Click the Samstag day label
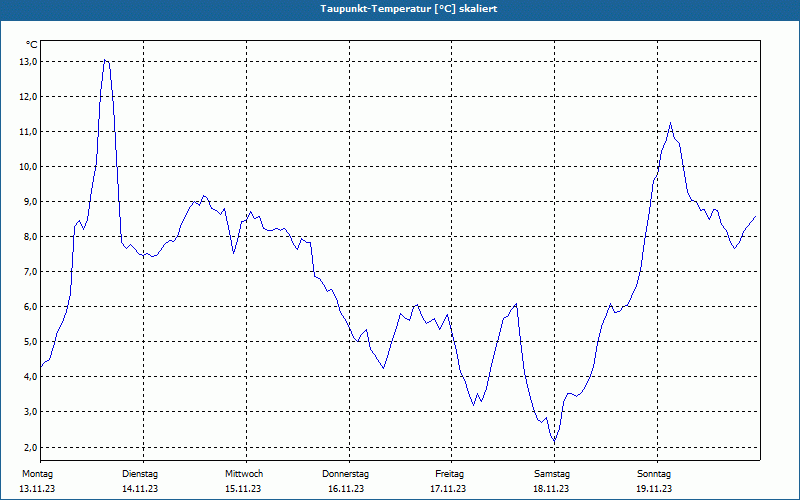The width and height of the screenshot is (800, 500). point(552,474)
